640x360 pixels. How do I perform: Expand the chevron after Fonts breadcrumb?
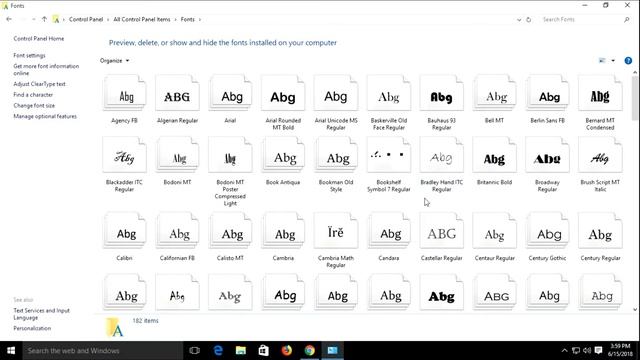click(x=200, y=20)
